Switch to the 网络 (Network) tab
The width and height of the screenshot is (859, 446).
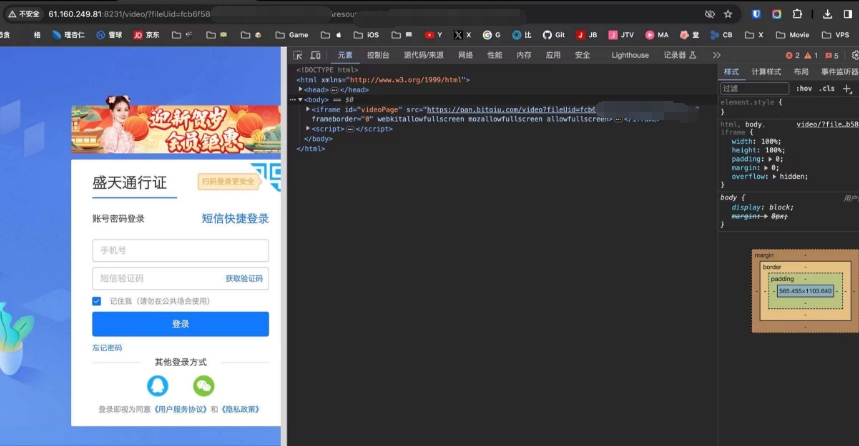click(x=465, y=55)
